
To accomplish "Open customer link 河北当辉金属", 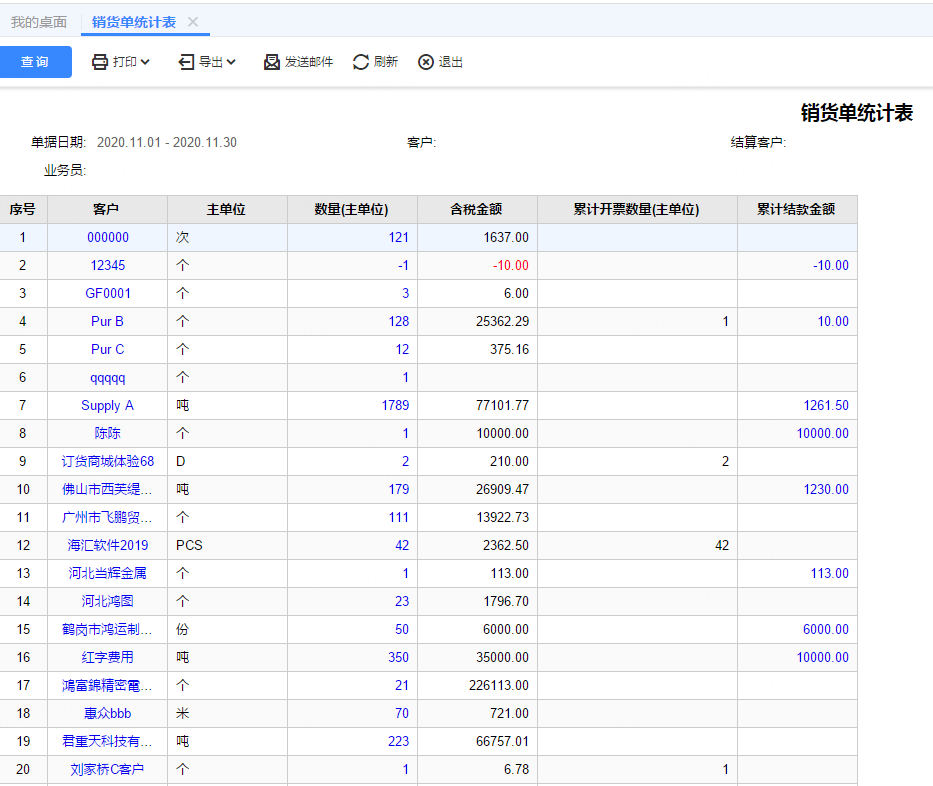I will pyautogui.click(x=108, y=573).
